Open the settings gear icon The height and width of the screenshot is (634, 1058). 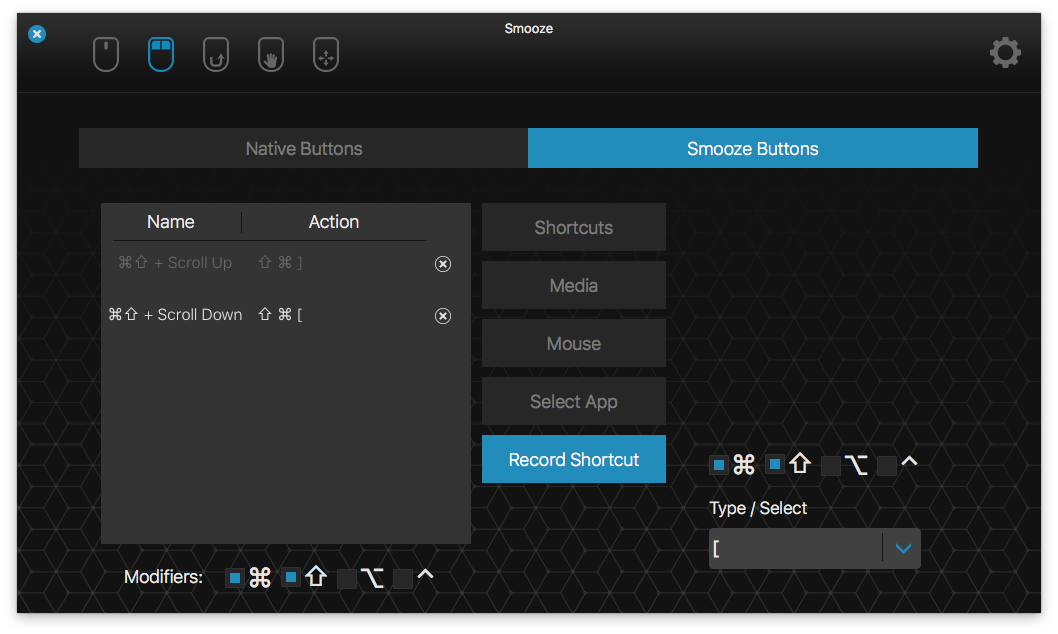point(1005,53)
